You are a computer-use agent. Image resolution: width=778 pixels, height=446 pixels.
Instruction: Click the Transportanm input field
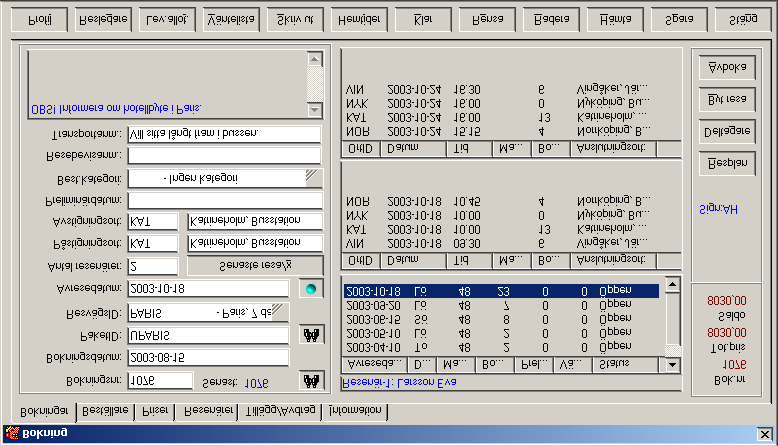(x=224, y=134)
